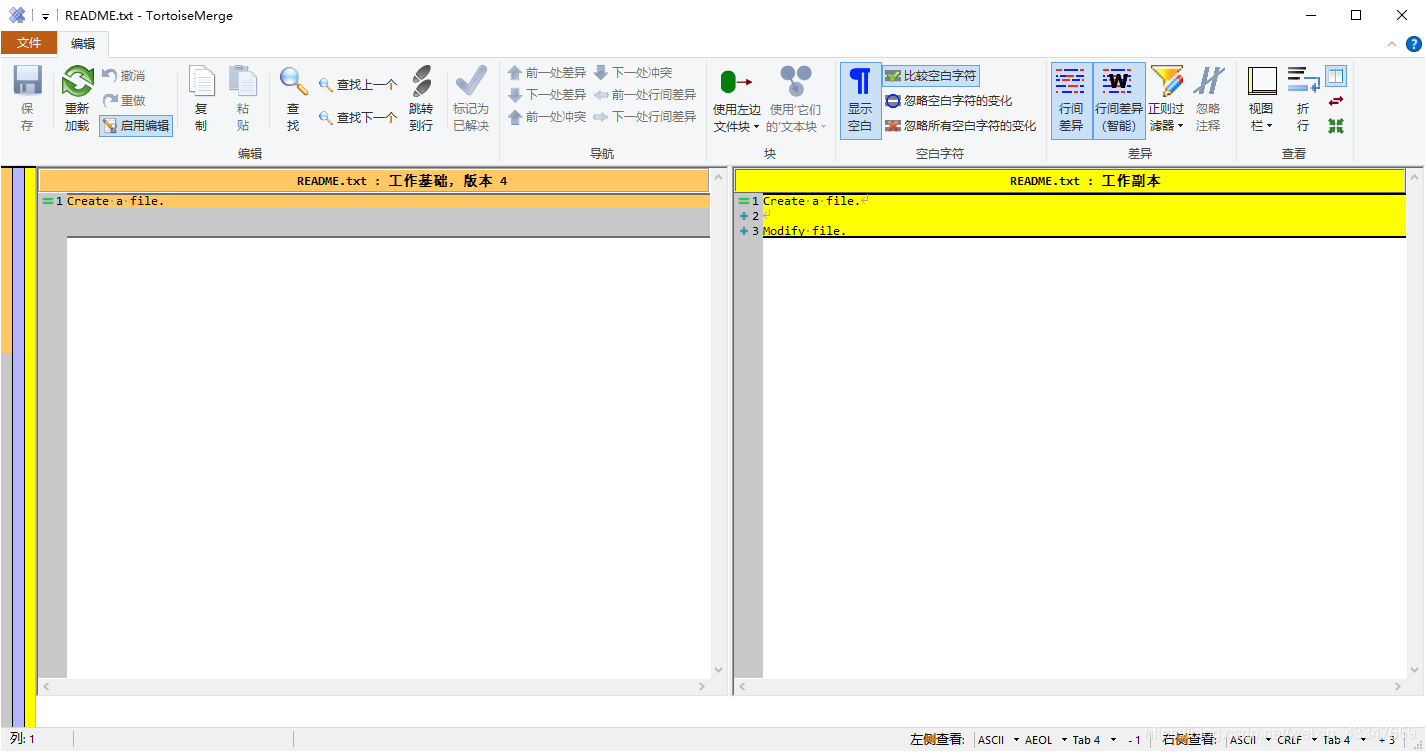Go to 前一处冲突 previous conflict
The image size is (1426, 752).
tap(547, 117)
